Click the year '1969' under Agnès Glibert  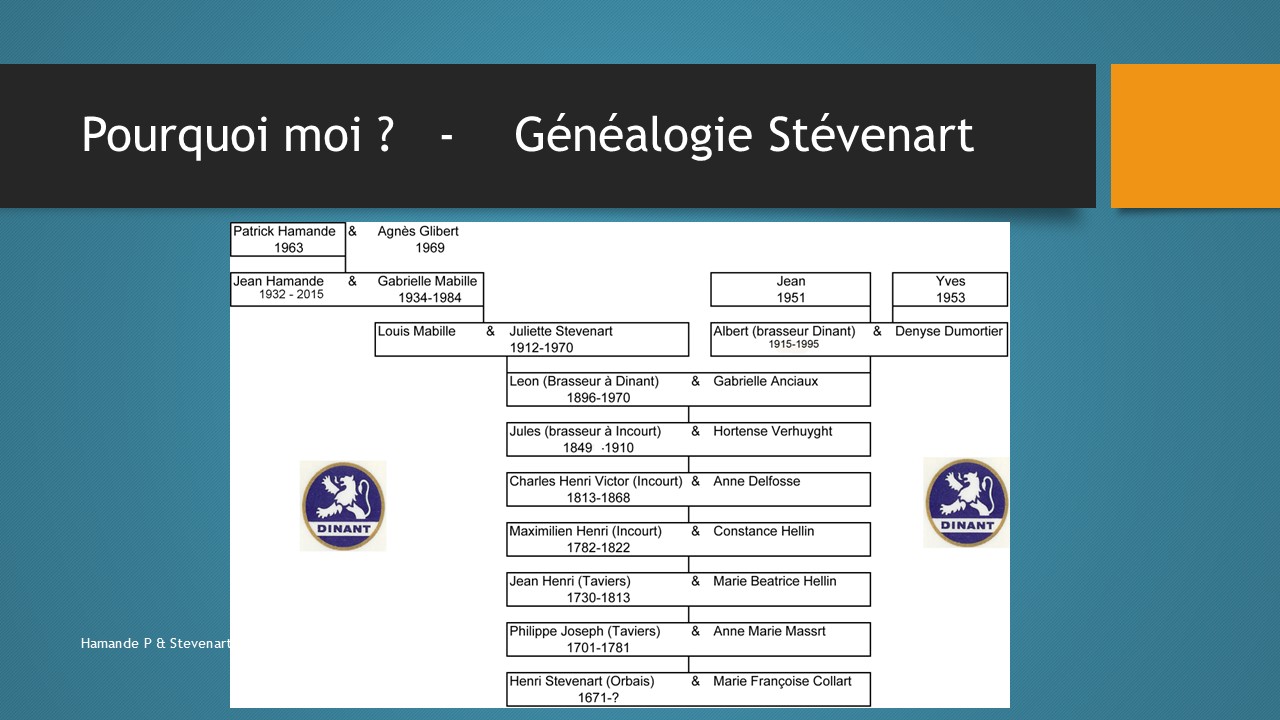click(430, 247)
